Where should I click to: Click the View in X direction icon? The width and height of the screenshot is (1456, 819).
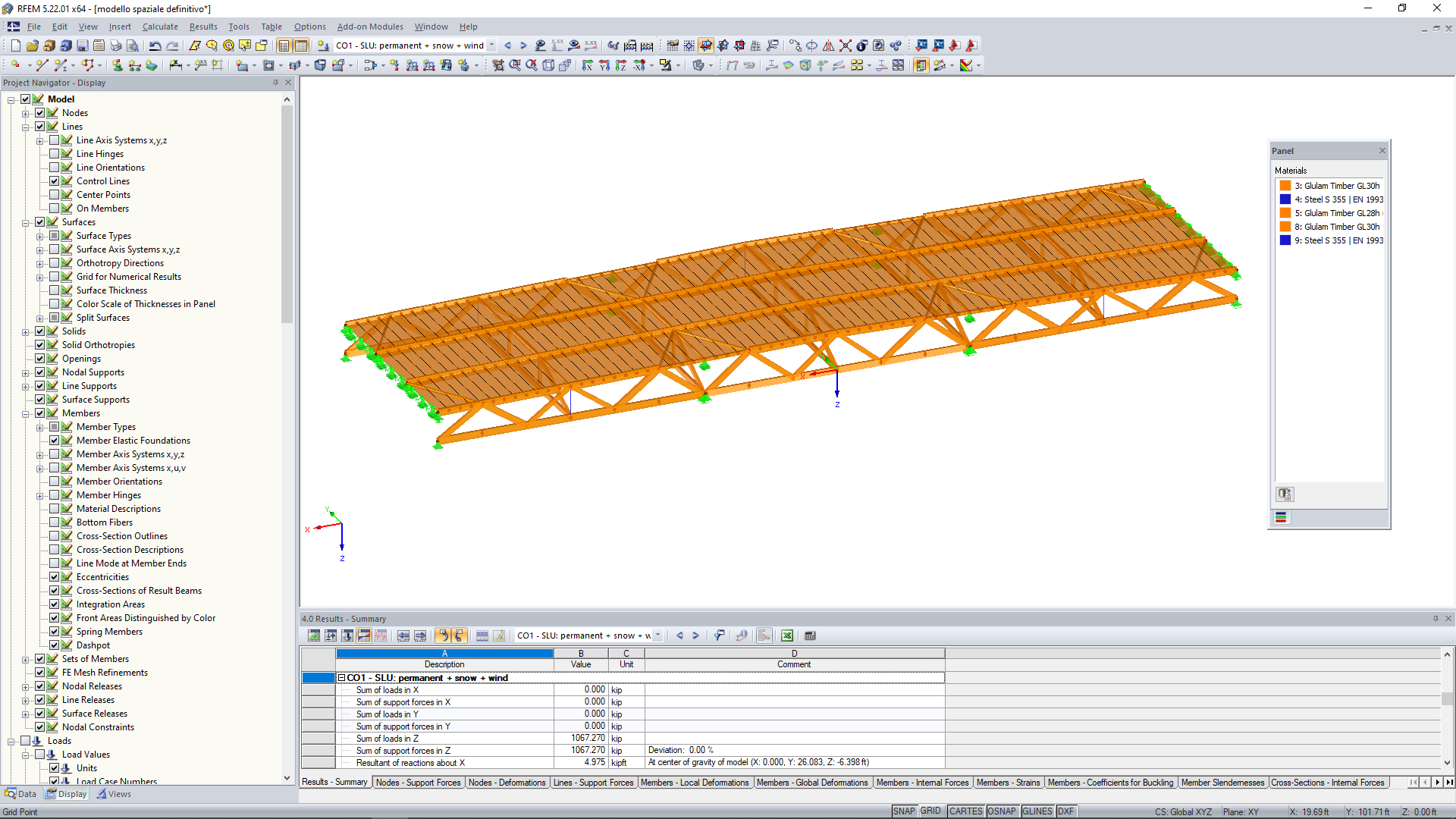[587, 66]
